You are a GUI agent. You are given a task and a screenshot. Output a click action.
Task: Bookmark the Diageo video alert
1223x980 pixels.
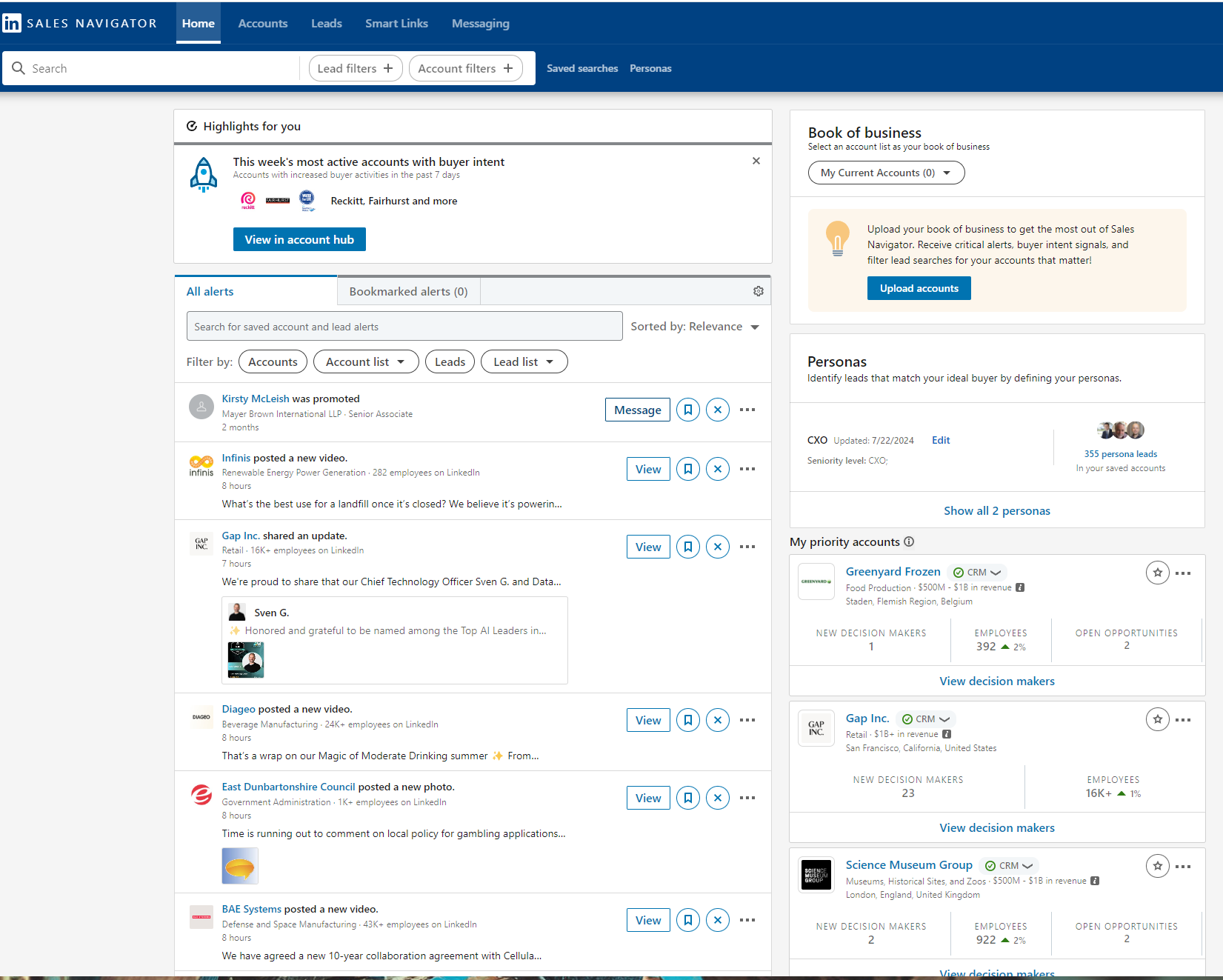[688, 720]
